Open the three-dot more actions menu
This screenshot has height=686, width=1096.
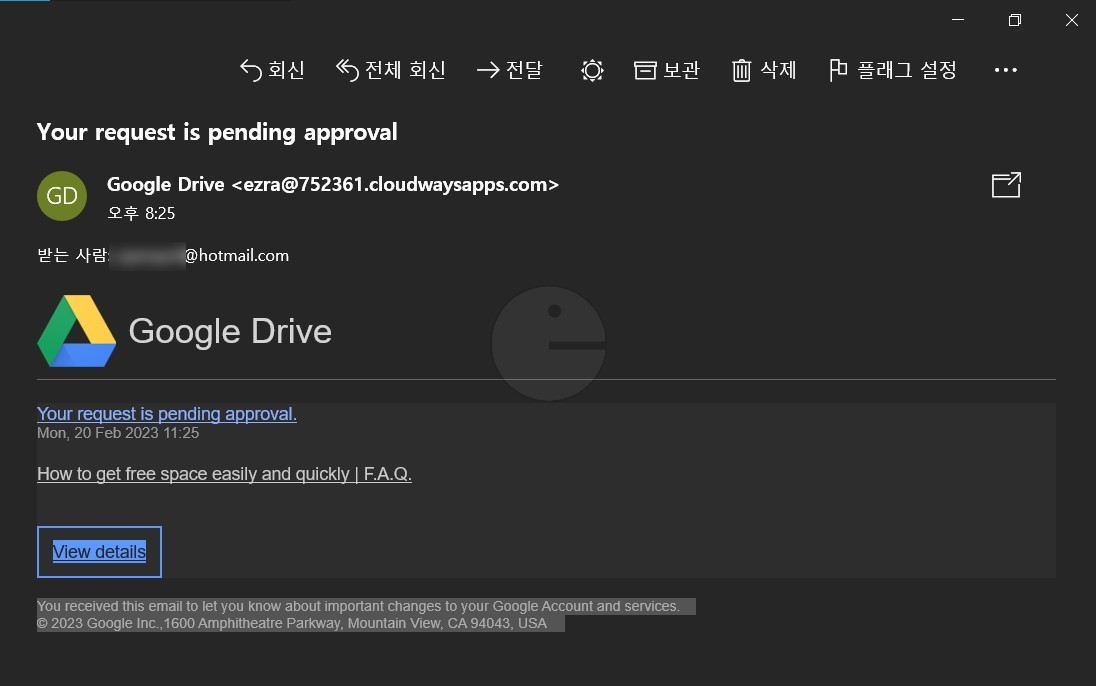point(1005,70)
